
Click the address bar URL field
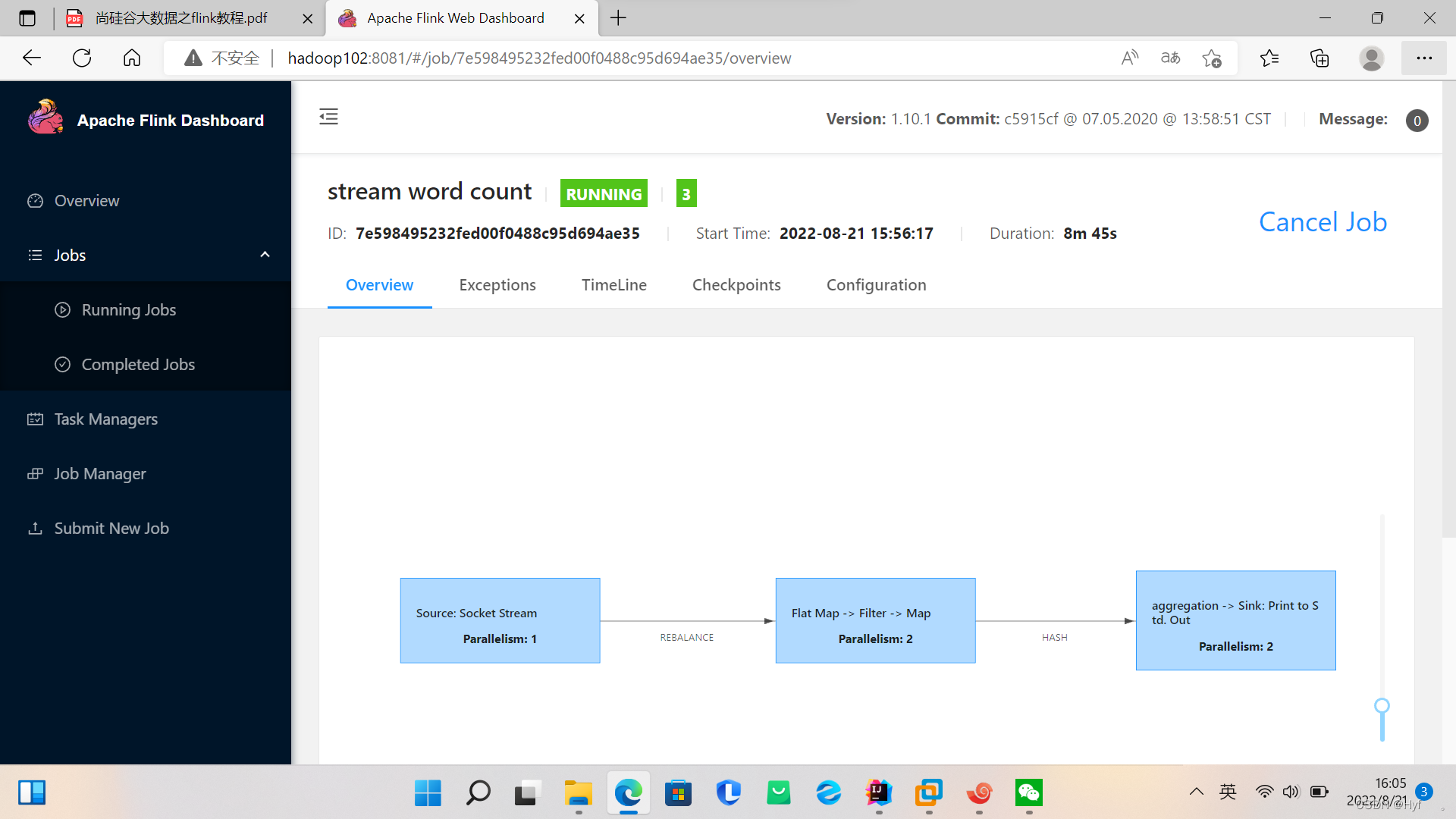(x=538, y=58)
